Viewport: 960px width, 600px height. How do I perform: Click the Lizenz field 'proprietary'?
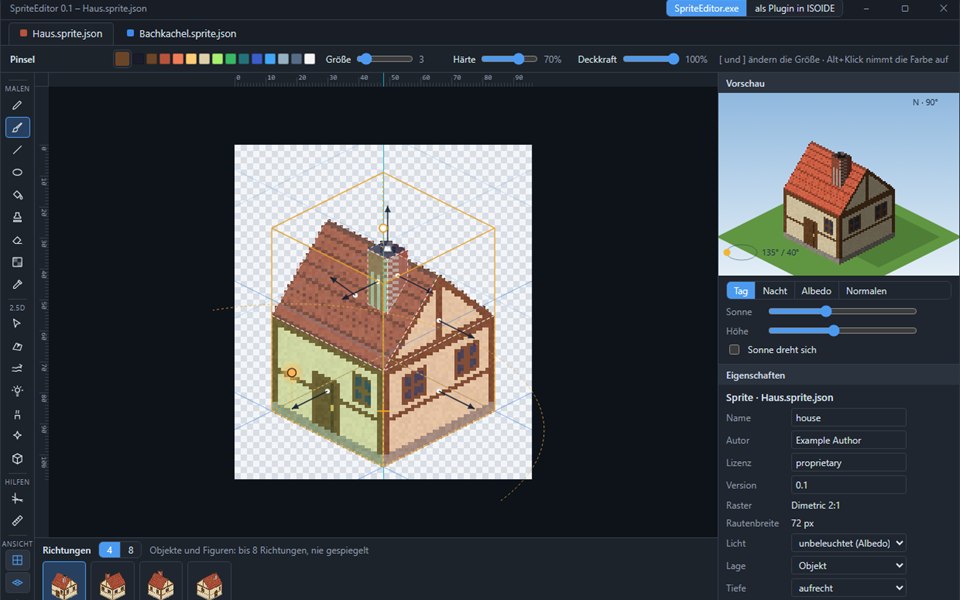(x=849, y=463)
